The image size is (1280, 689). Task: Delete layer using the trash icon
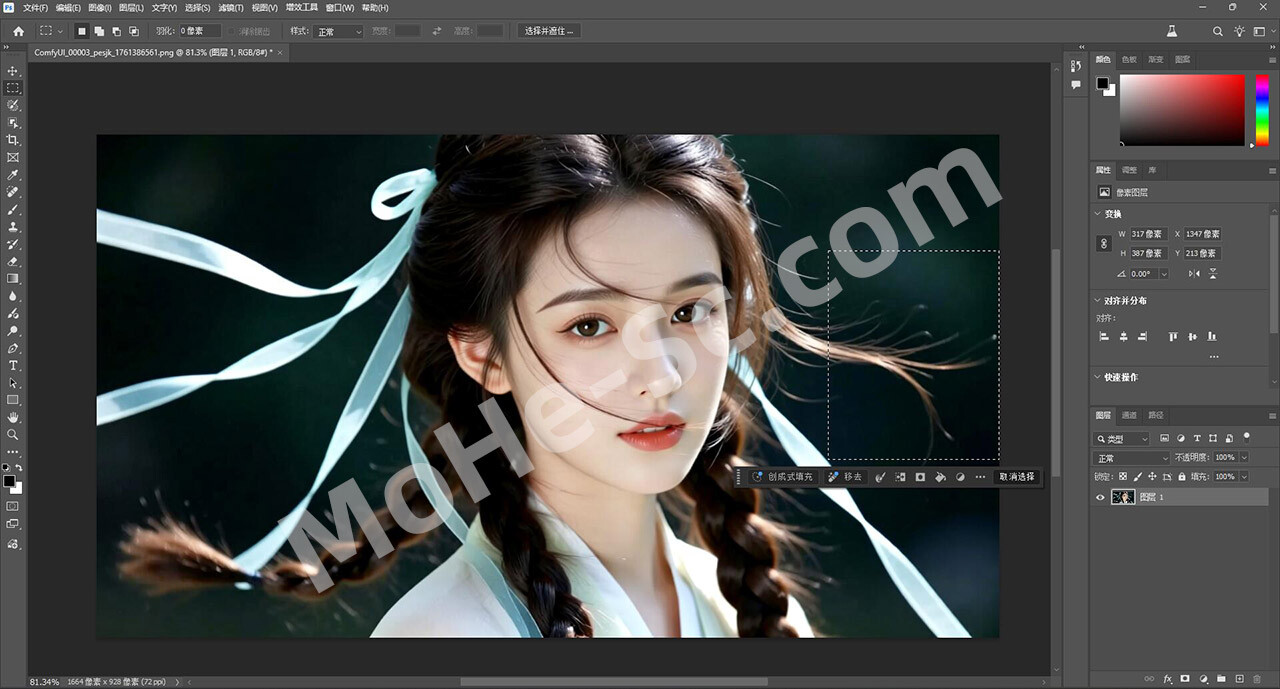pos(1256,680)
